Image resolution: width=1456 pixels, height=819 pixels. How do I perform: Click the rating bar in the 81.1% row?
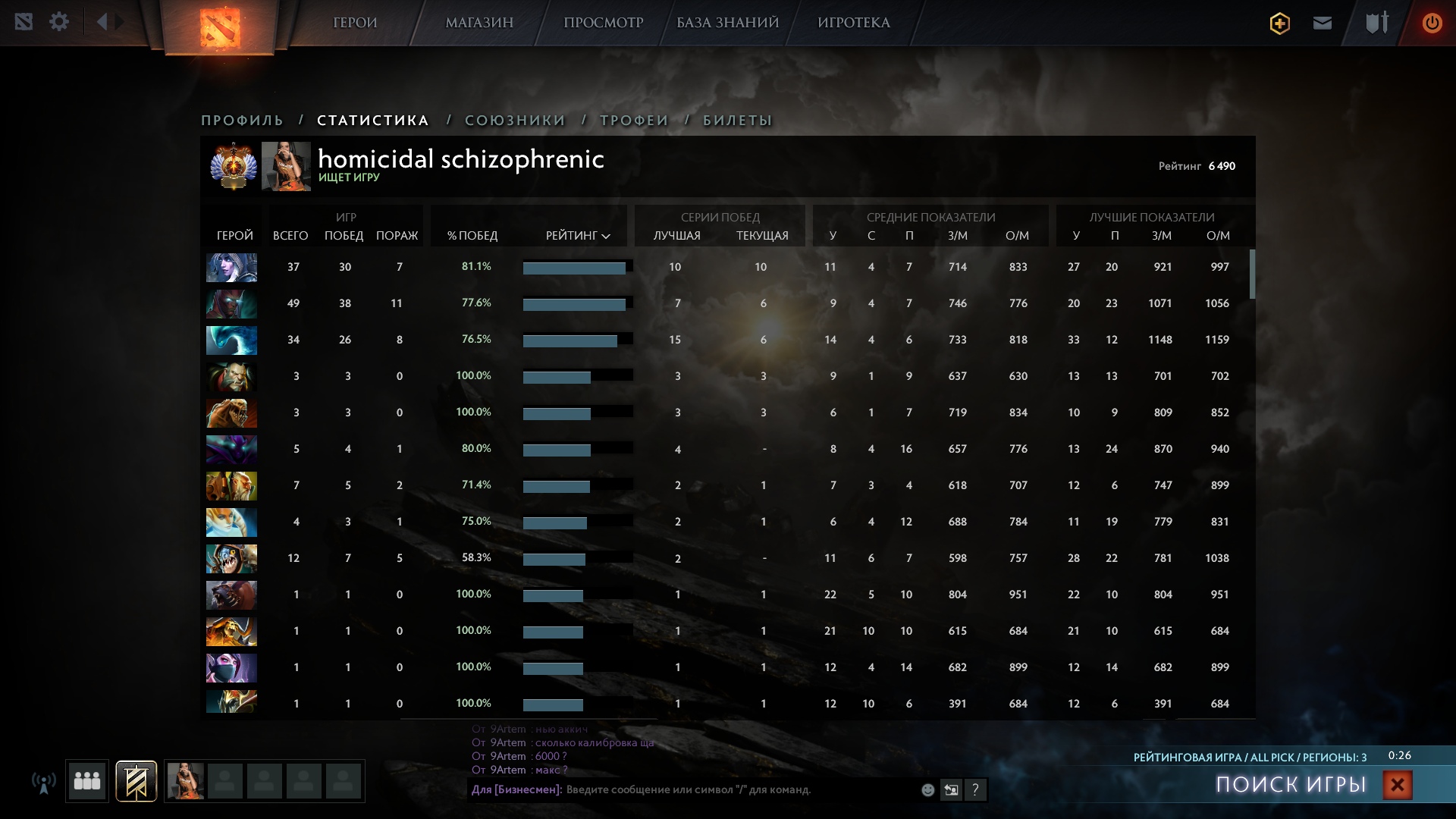click(x=578, y=267)
